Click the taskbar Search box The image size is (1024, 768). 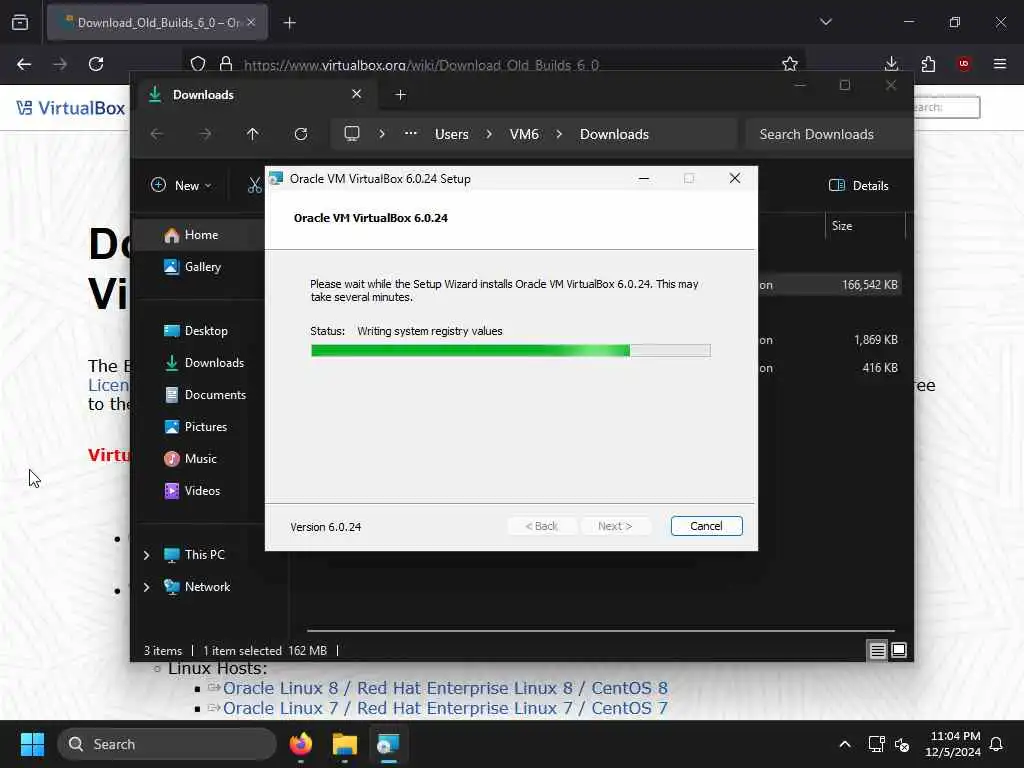167,744
